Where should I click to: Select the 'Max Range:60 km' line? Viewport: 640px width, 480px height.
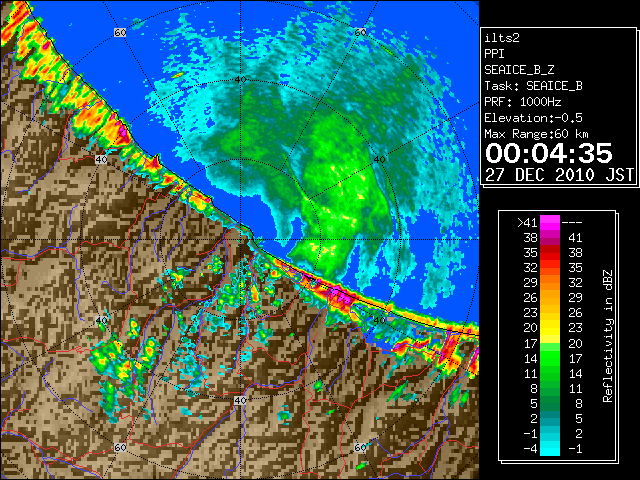point(536,134)
